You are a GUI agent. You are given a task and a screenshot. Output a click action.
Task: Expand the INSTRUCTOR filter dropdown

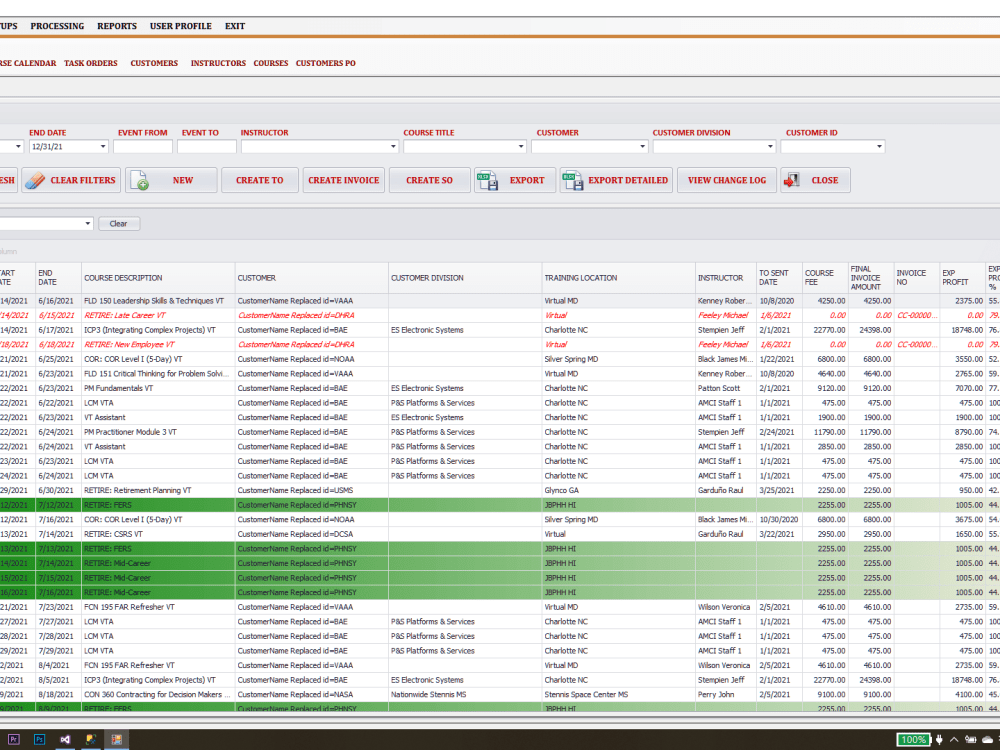(x=392, y=146)
